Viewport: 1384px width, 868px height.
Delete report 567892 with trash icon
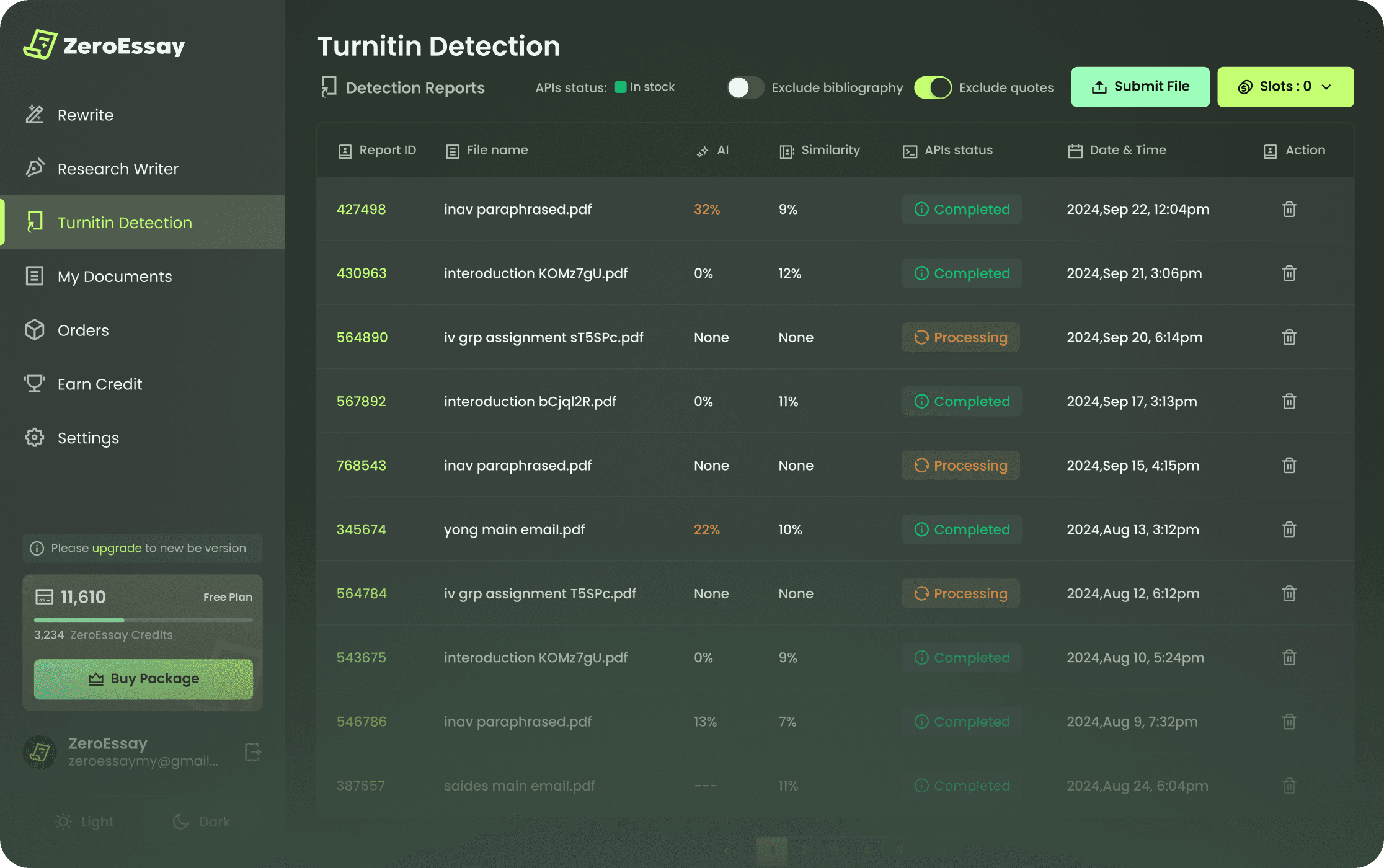[1289, 401]
